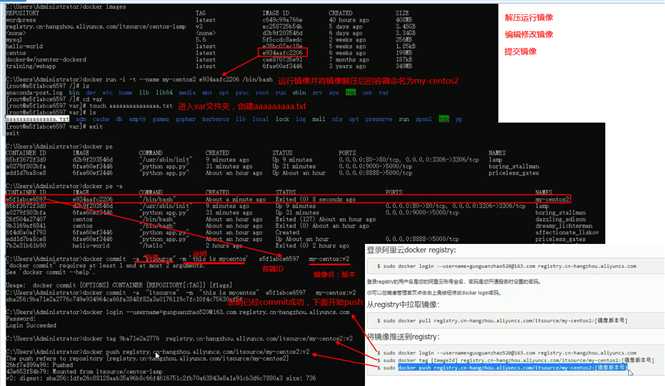This screenshot has height=386, width=665.
Task: Click the 'docker images' command line
Action: point(66,6)
